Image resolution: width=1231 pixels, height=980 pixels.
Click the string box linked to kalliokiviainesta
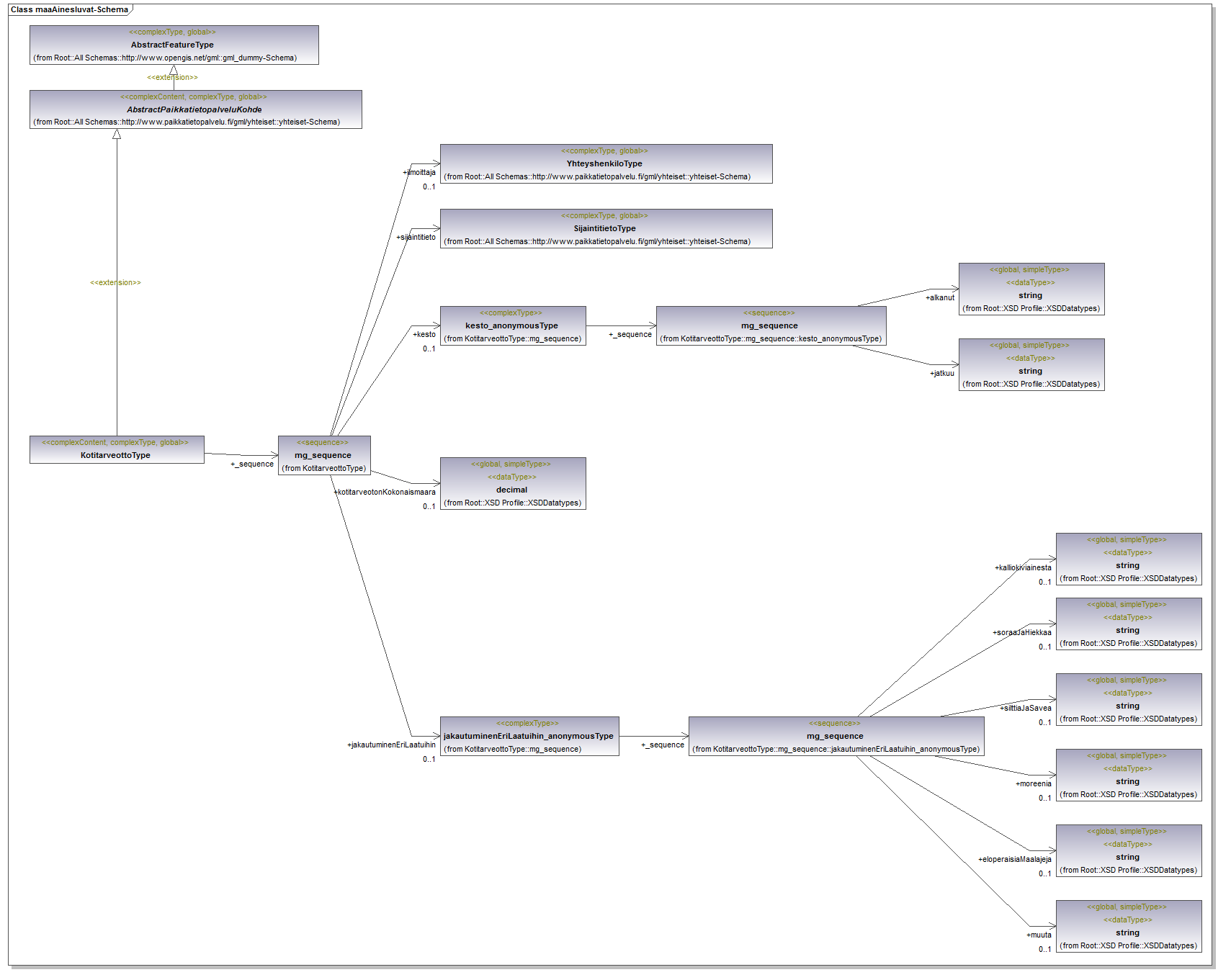tap(1129, 559)
